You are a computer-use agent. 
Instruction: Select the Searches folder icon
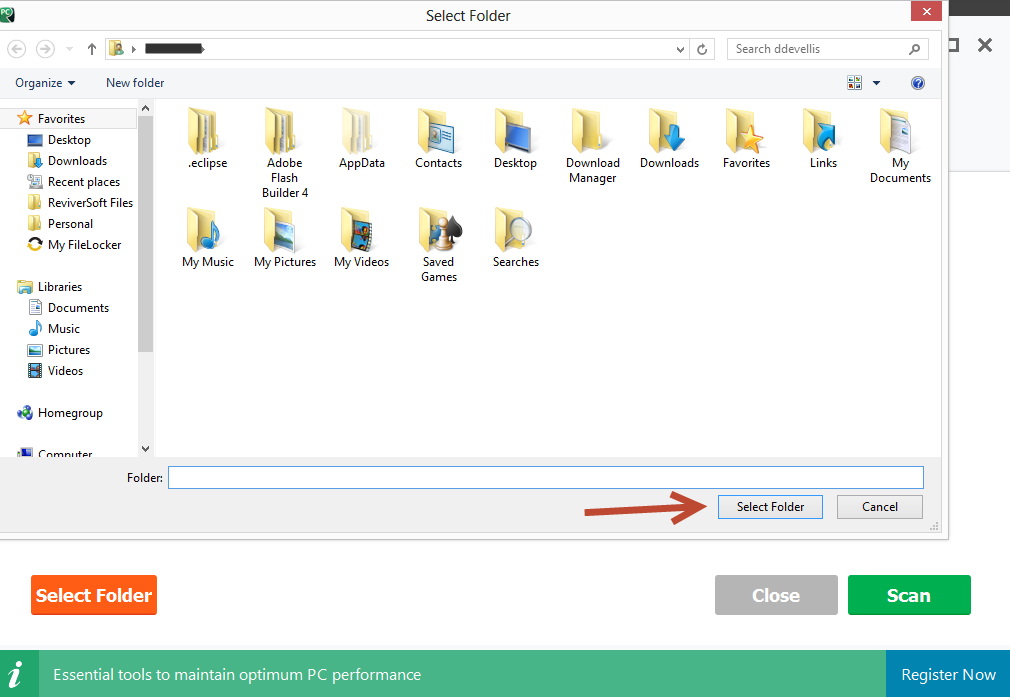[x=513, y=230]
